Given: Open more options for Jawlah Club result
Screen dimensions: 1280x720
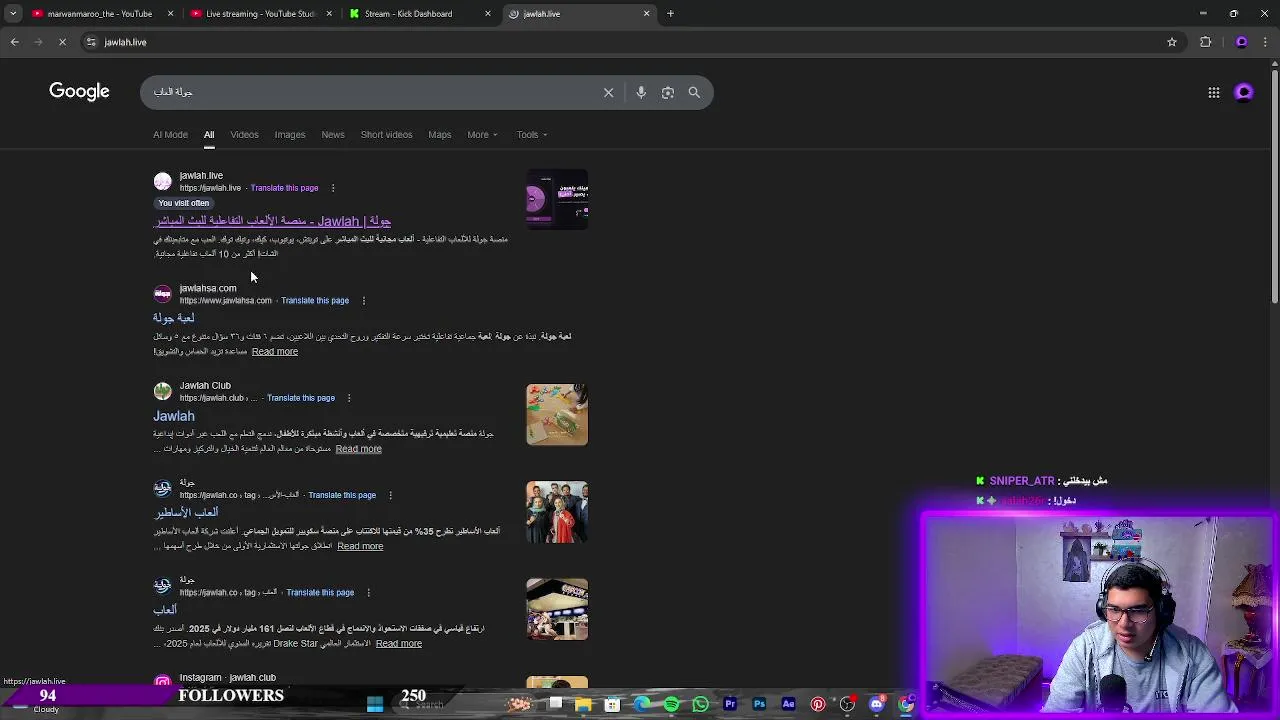Looking at the screenshot, I should point(349,398).
